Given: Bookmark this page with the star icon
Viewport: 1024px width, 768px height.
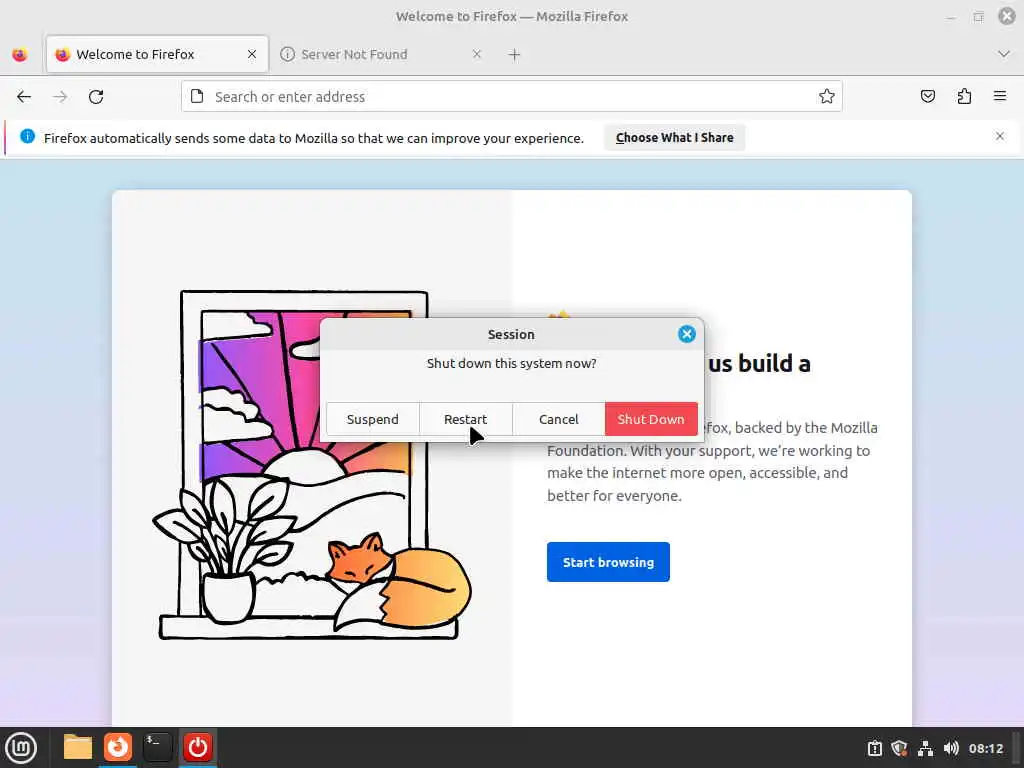Looking at the screenshot, I should (x=827, y=97).
